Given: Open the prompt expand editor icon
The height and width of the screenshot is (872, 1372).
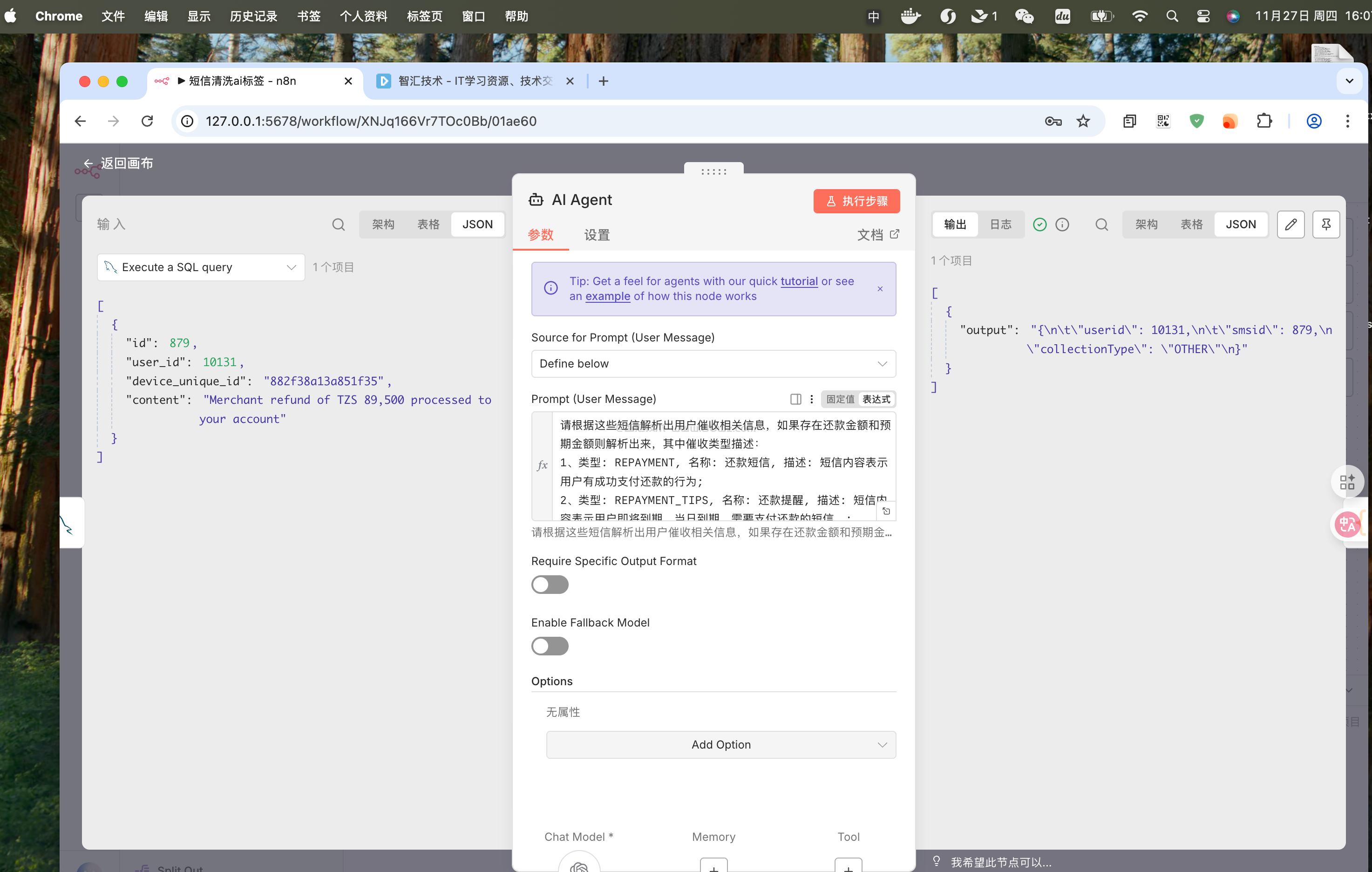Looking at the screenshot, I should click(886, 511).
